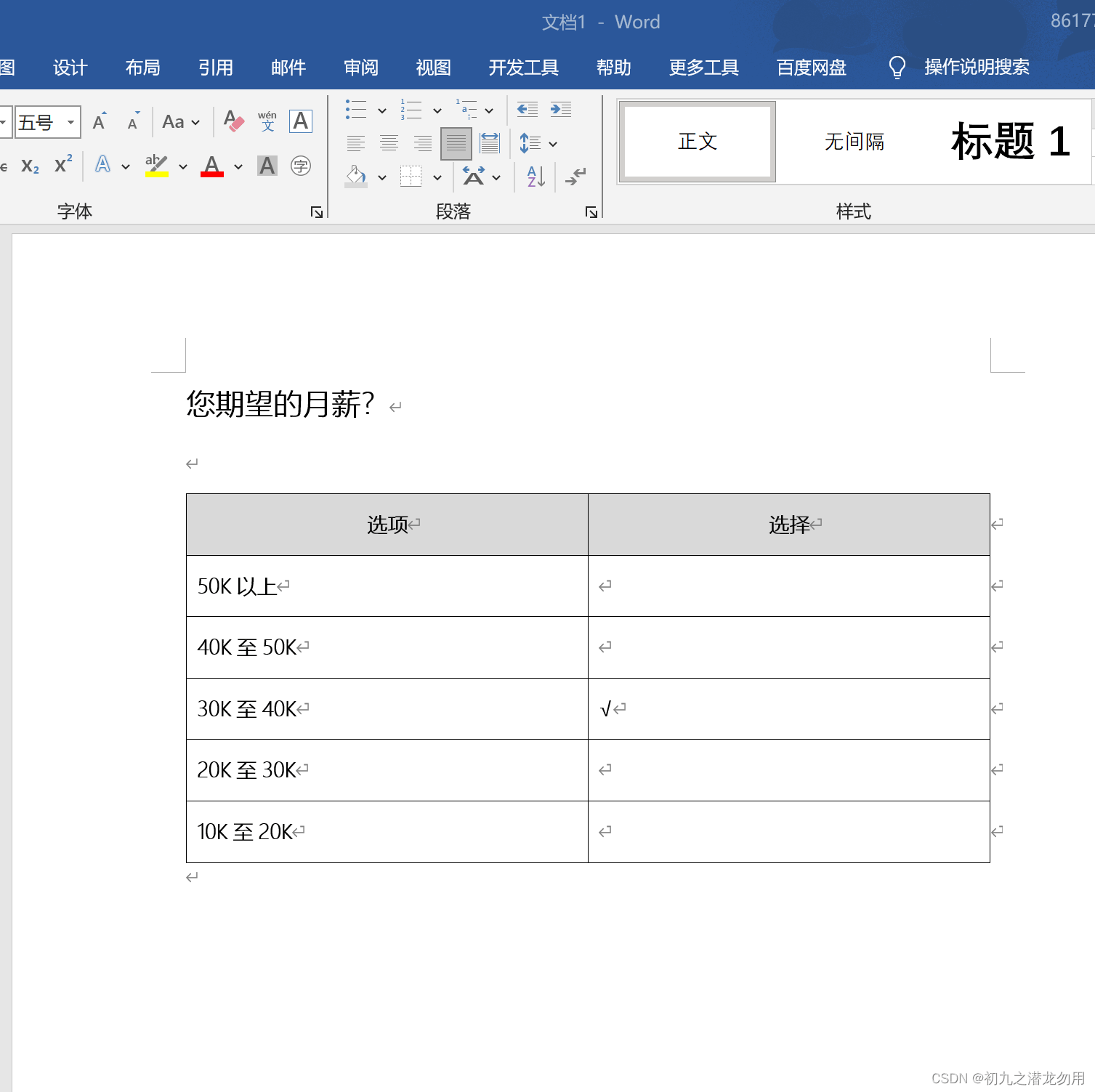This screenshot has width=1095, height=1092.
Task: Click the Grow Font icon
Action: [100, 121]
